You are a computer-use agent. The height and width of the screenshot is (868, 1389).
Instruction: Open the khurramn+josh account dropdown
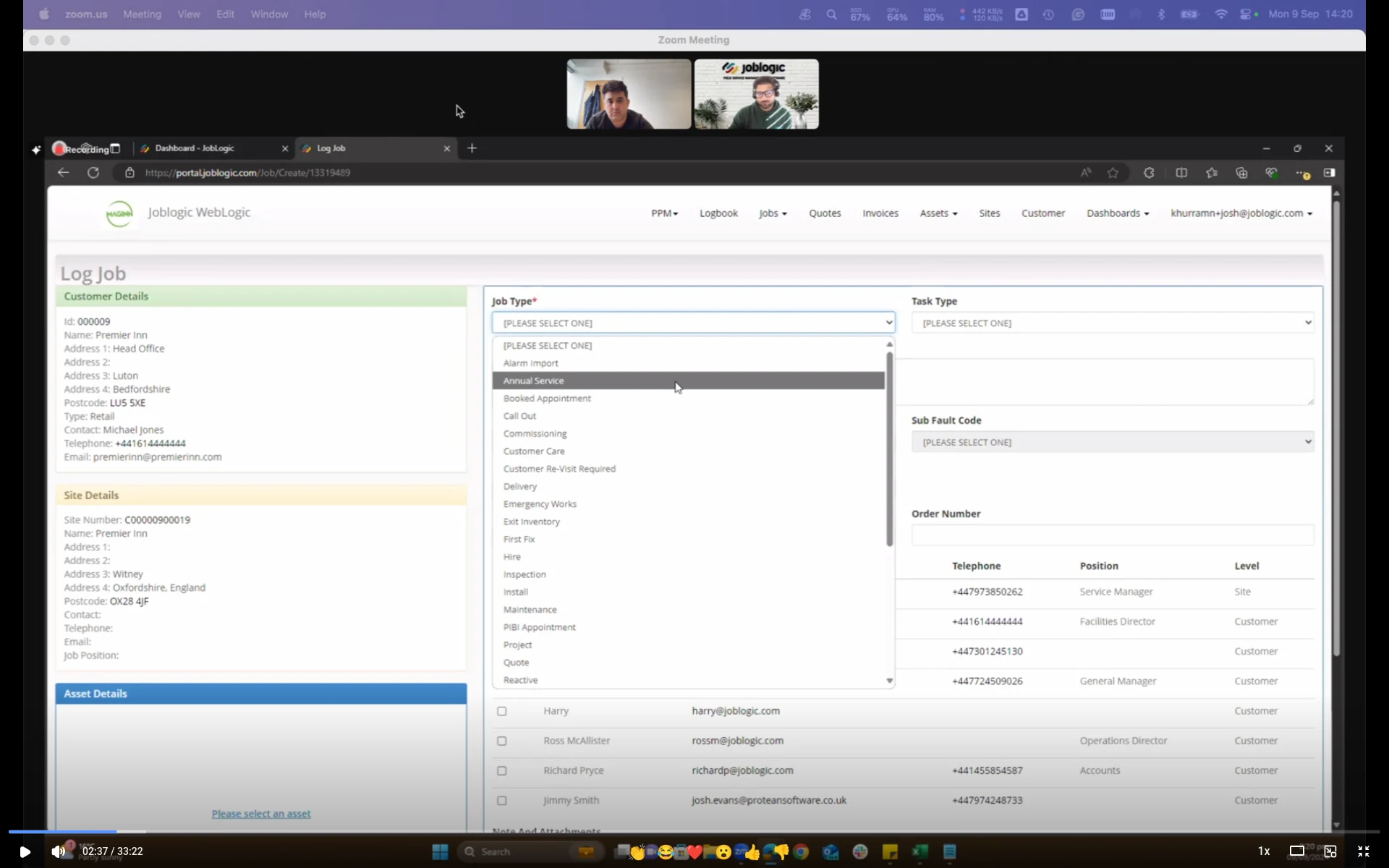pos(1241,213)
